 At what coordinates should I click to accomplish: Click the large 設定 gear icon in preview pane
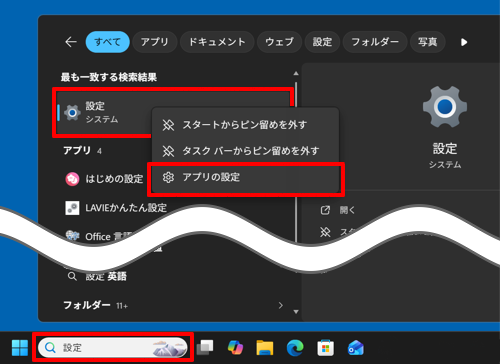445,107
